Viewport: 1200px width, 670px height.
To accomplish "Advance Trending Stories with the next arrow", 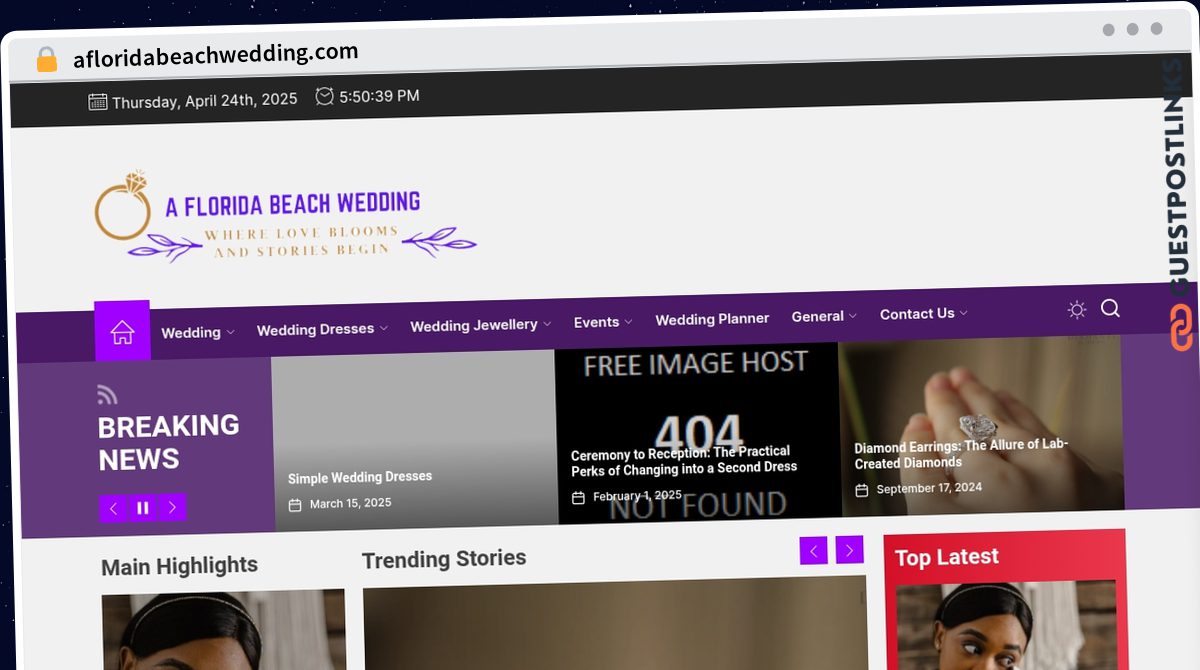I will pos(849,550).
